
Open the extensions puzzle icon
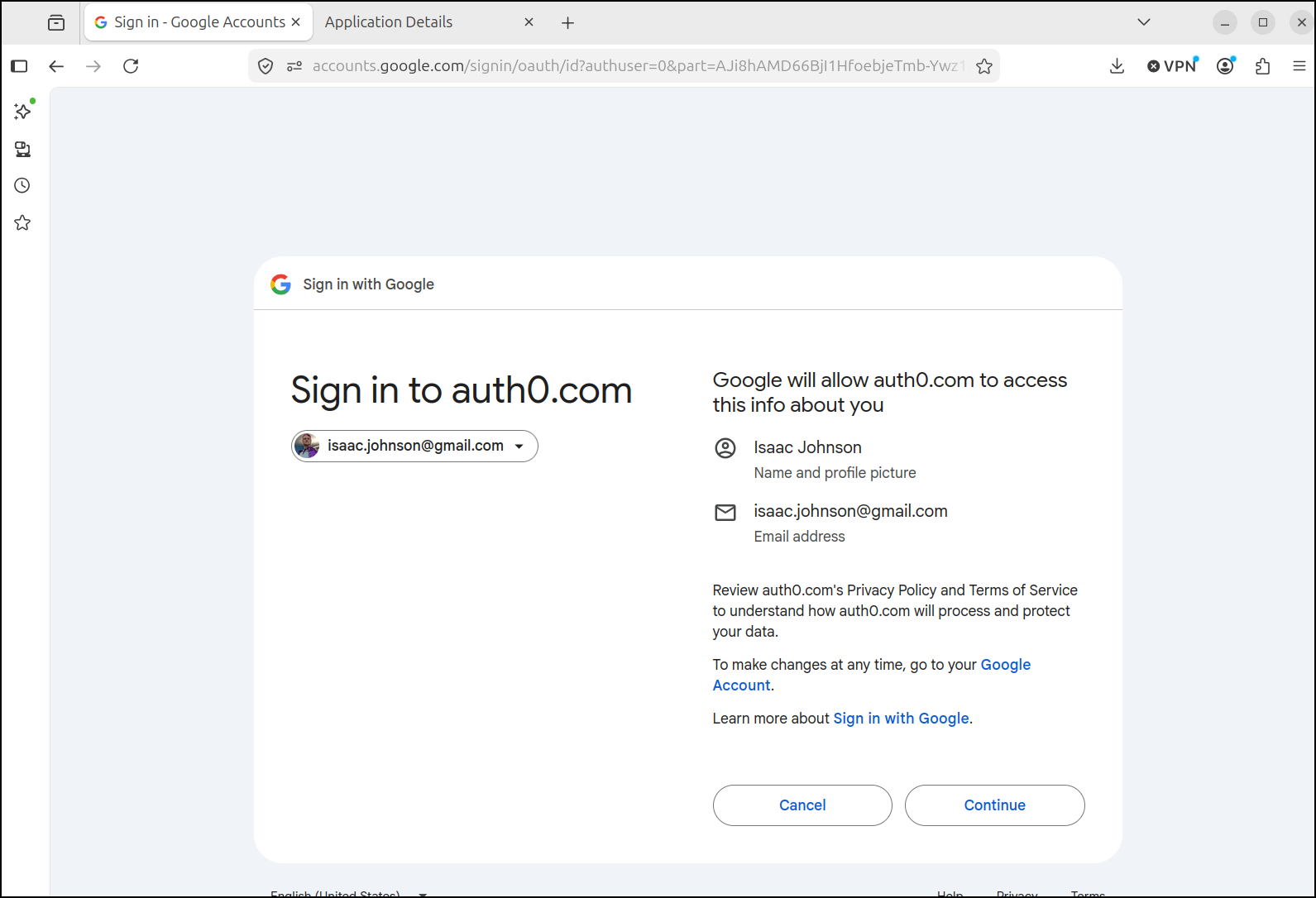point(1262,66)
